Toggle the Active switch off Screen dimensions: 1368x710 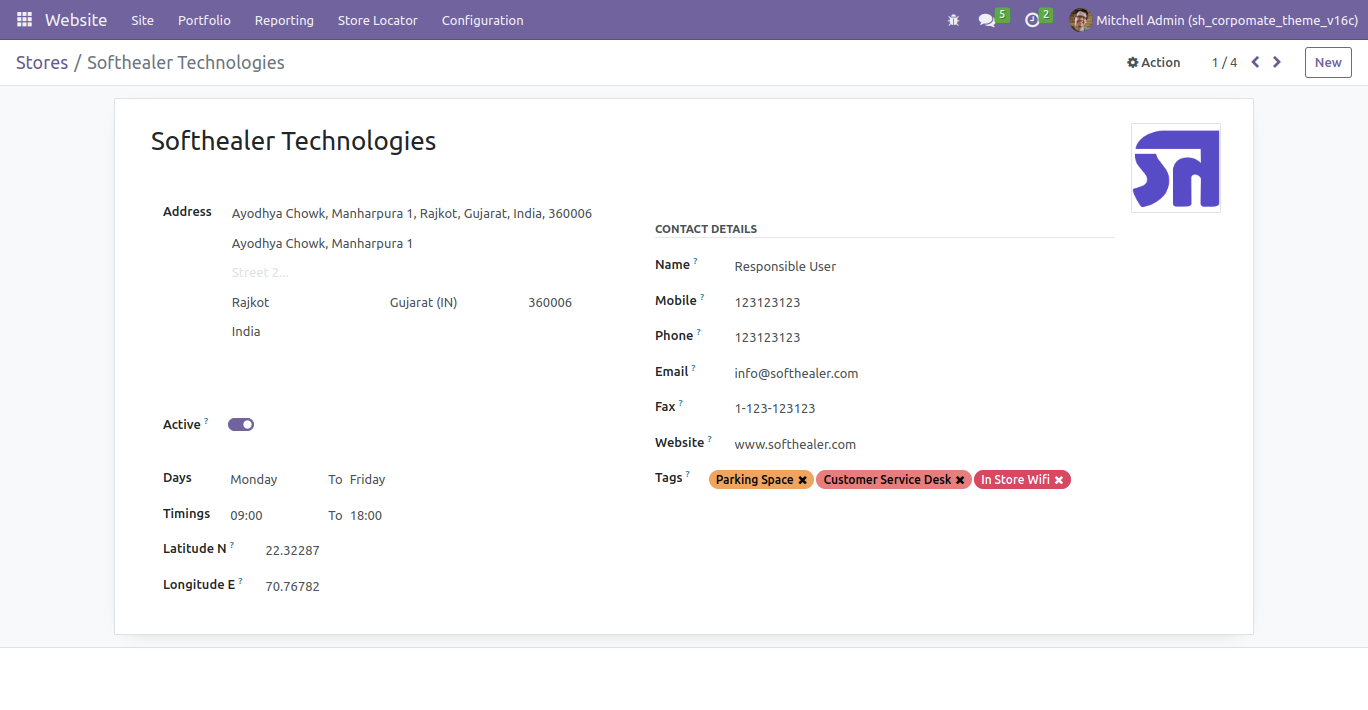(x=241, y=424)
